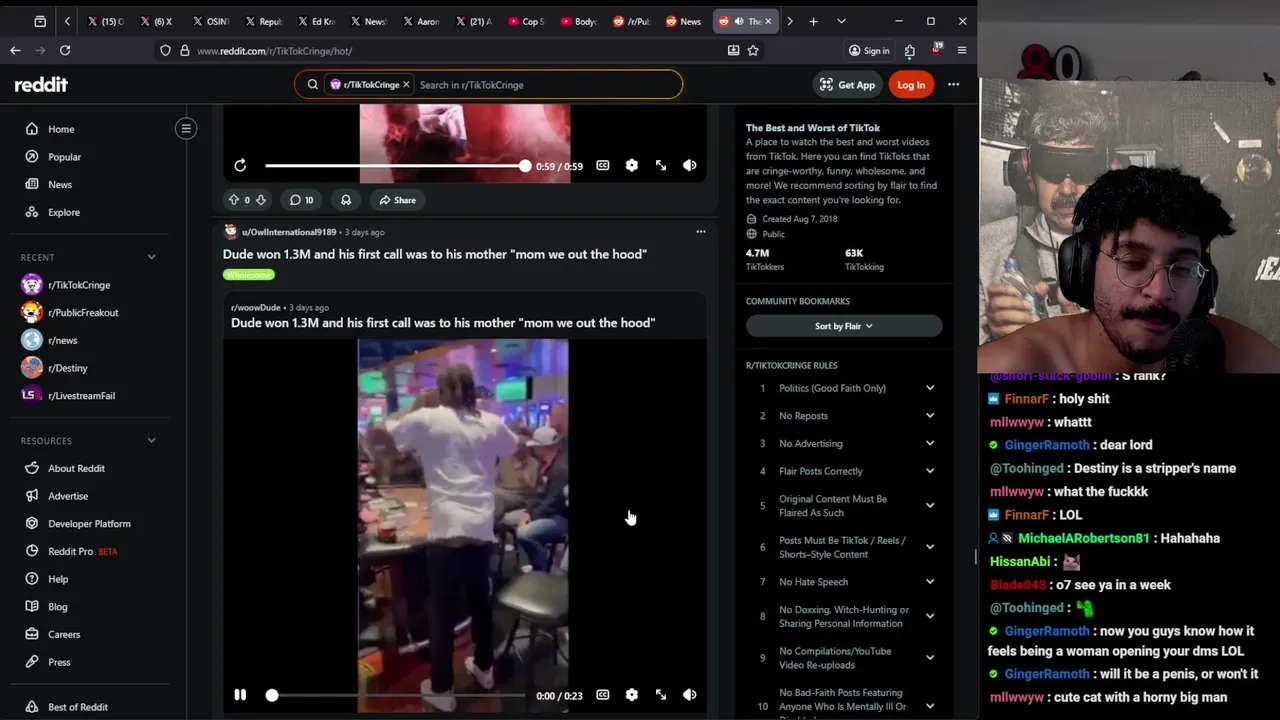The image size is (1280, 720).
Task: Open the Home feed
Action: (61, 129)
